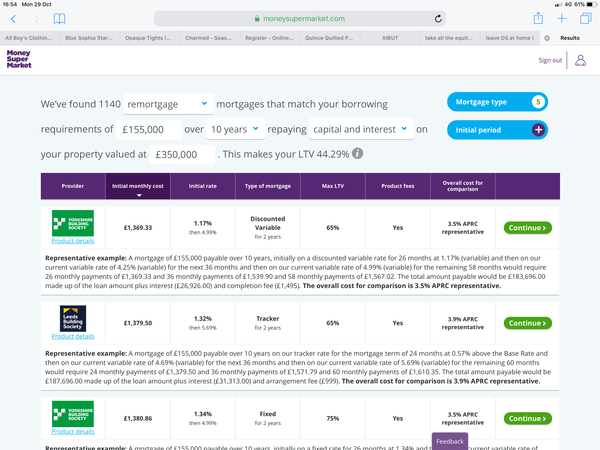Click the Max LTV column header
600x450 pixels.
click(333, 186)
